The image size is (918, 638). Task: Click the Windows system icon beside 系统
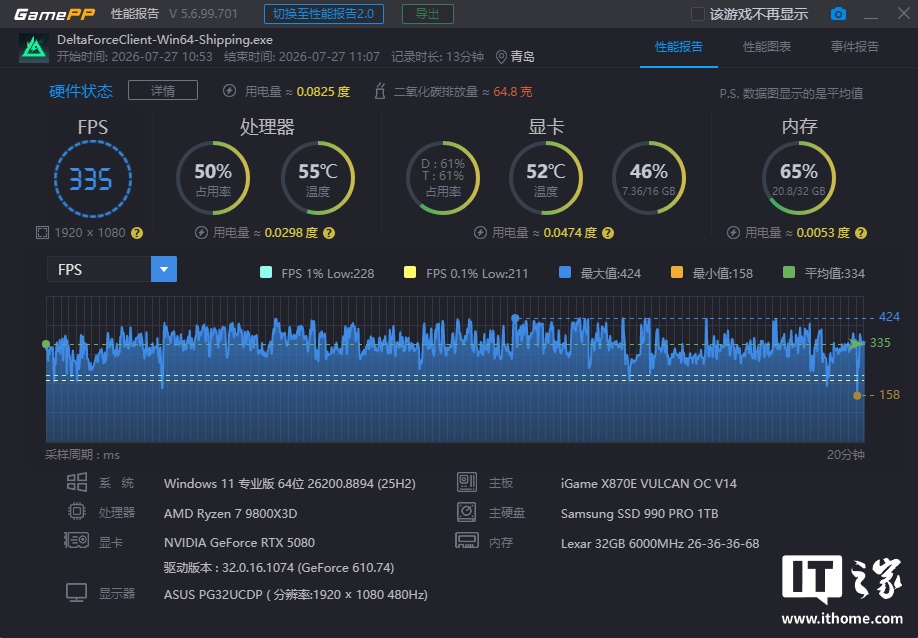click(77, 482)
